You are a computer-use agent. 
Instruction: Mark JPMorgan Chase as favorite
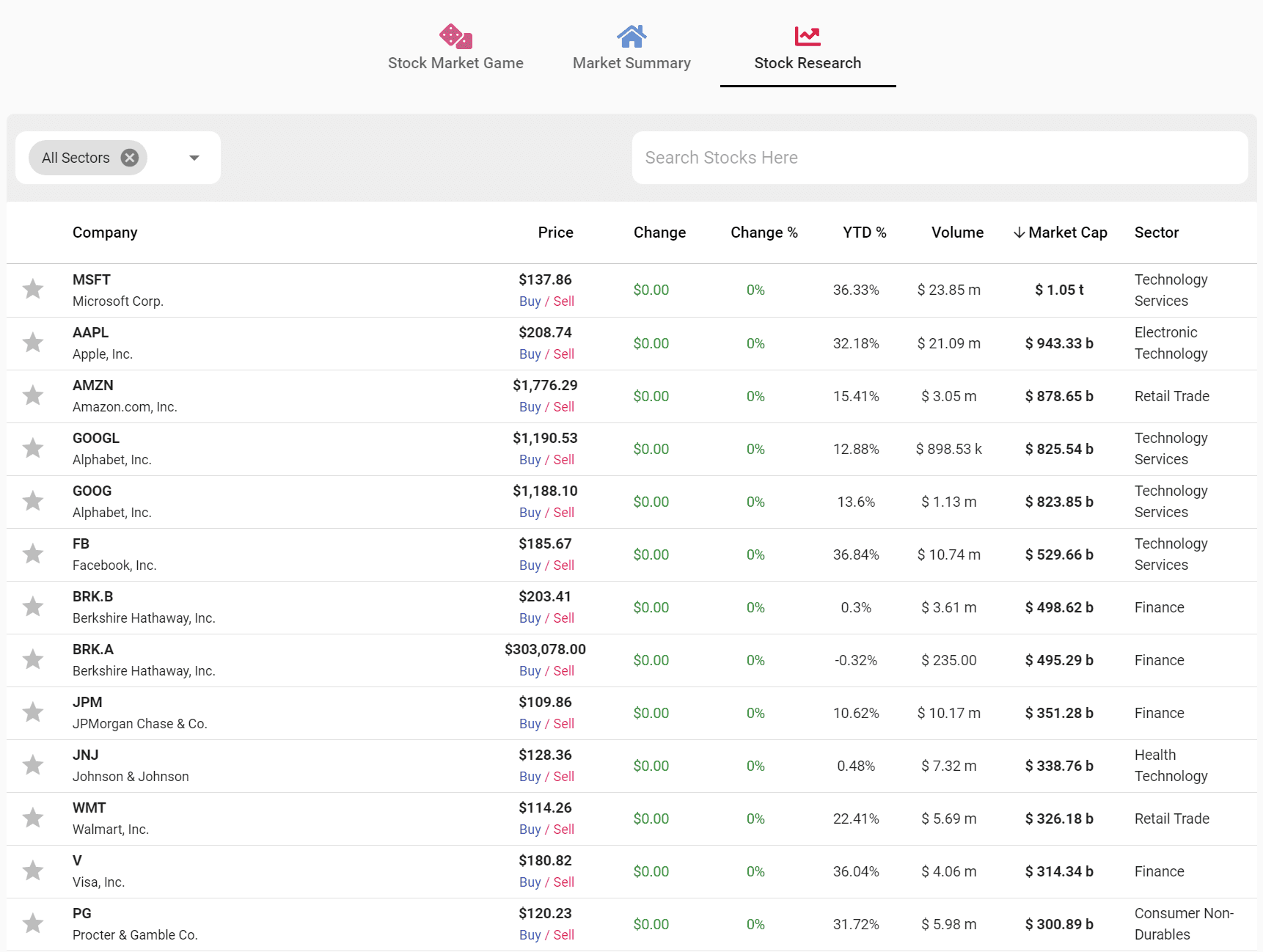(32, 712)
